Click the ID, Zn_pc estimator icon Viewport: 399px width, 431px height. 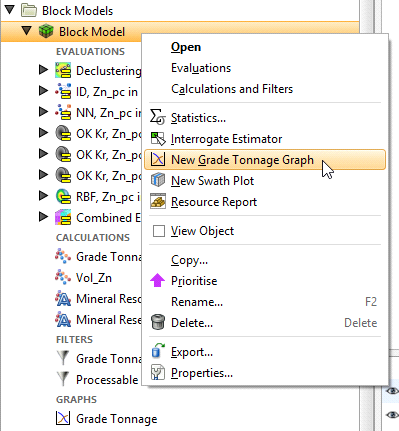pyautogui.click(x=63, y=91)
